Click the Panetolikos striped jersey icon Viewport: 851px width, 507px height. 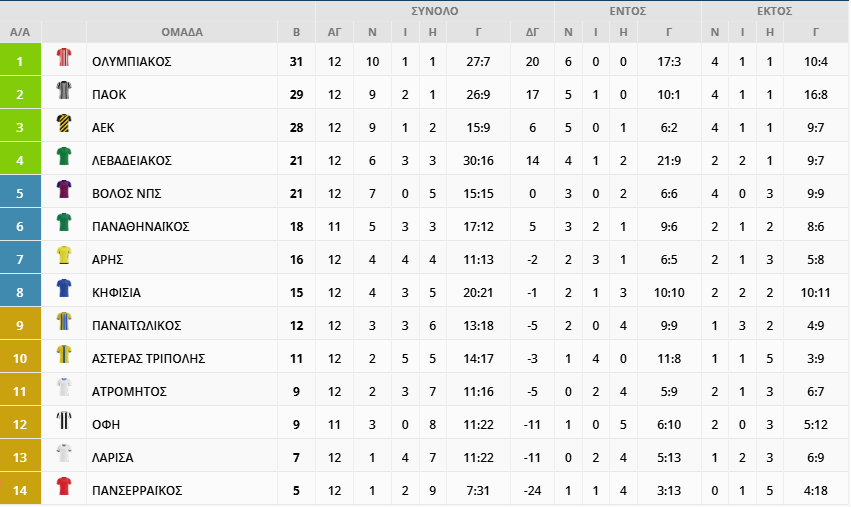[64, 324]
